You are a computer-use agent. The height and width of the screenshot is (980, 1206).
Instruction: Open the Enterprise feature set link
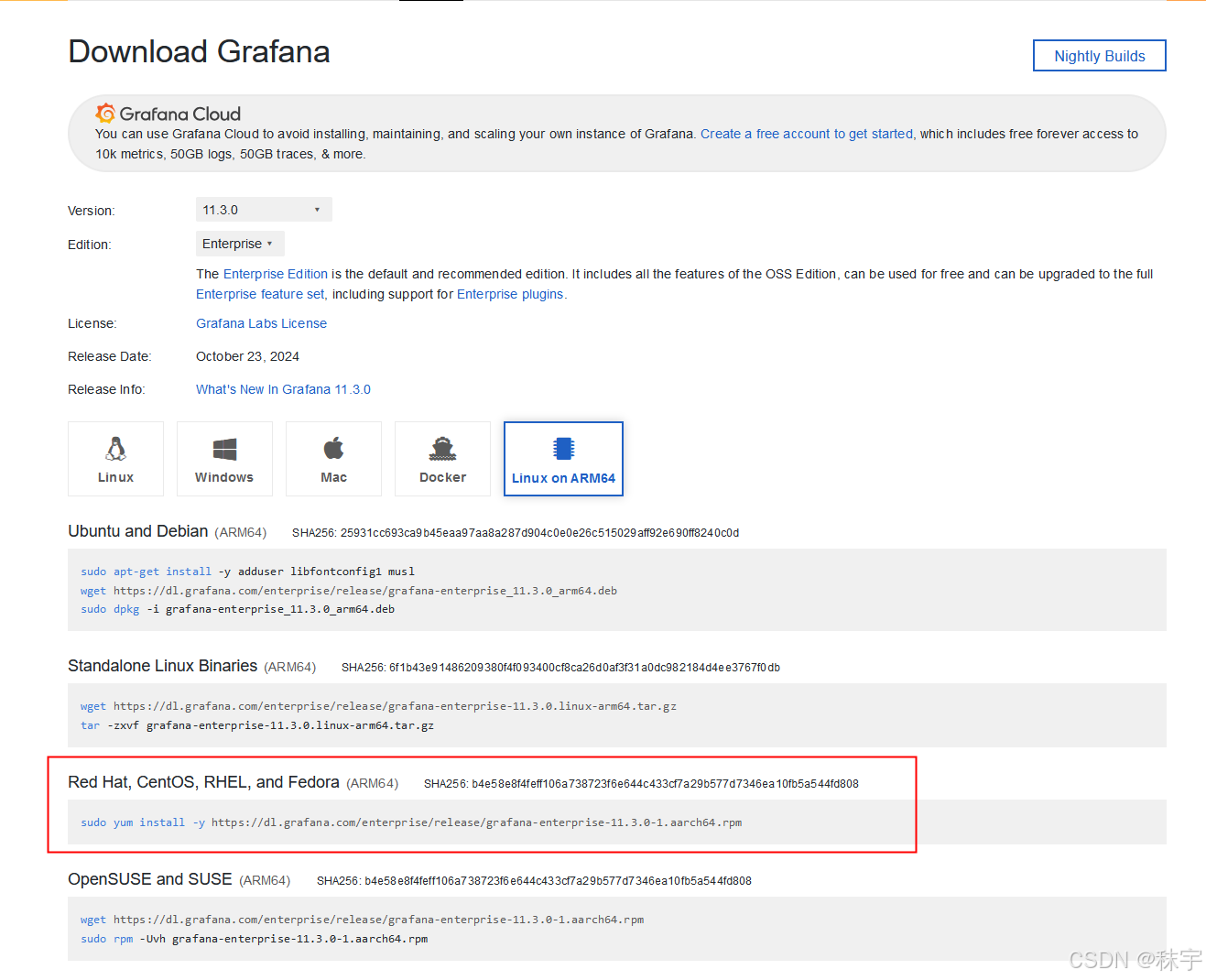(x=260, y=294)
